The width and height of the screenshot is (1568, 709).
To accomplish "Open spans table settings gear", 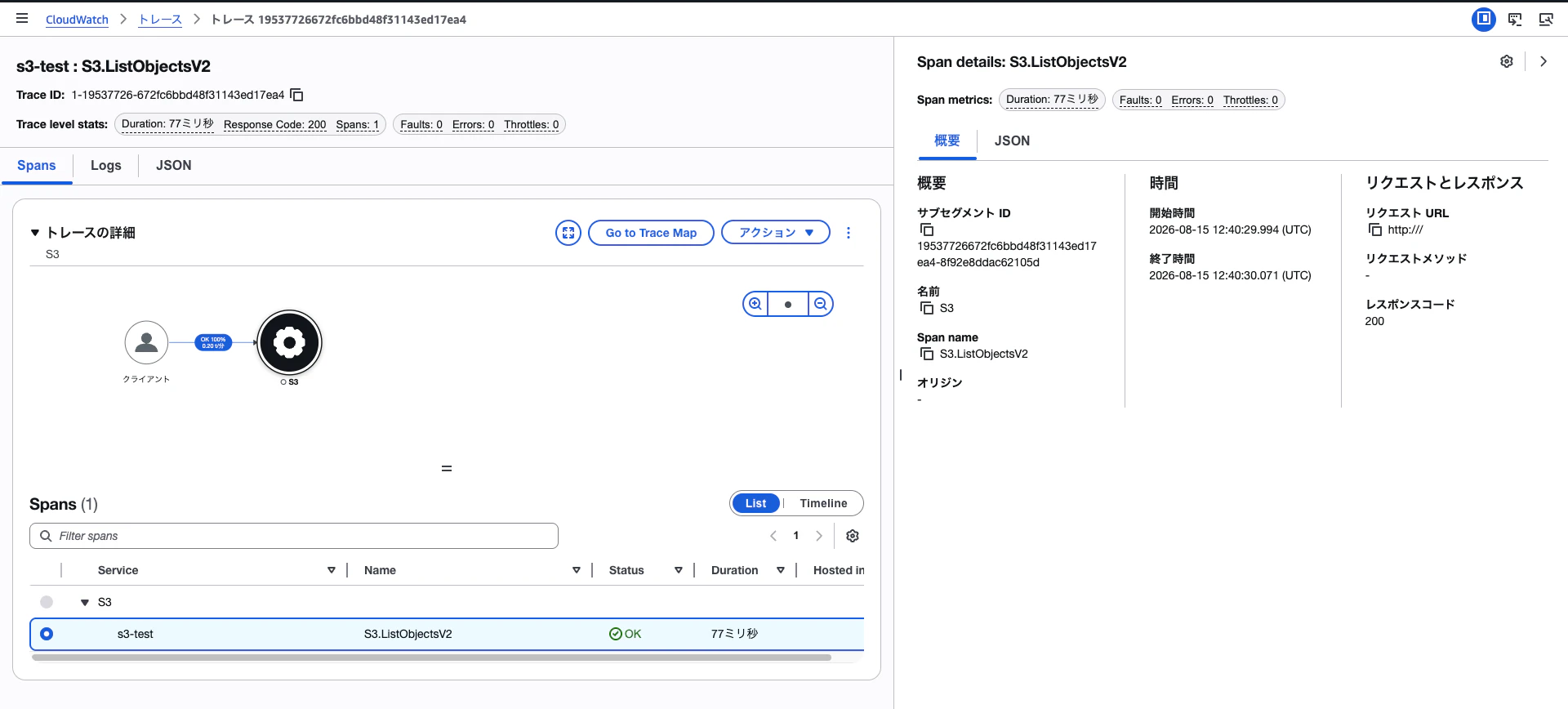I will coord(853,536).
